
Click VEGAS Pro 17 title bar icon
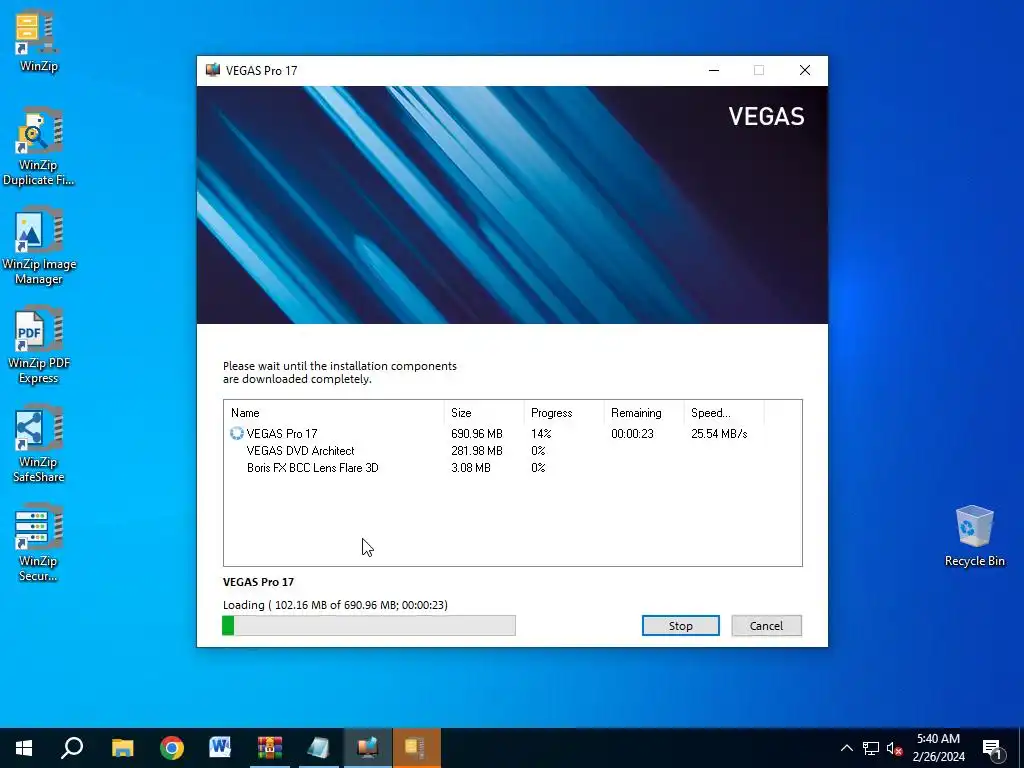[213, 70]
